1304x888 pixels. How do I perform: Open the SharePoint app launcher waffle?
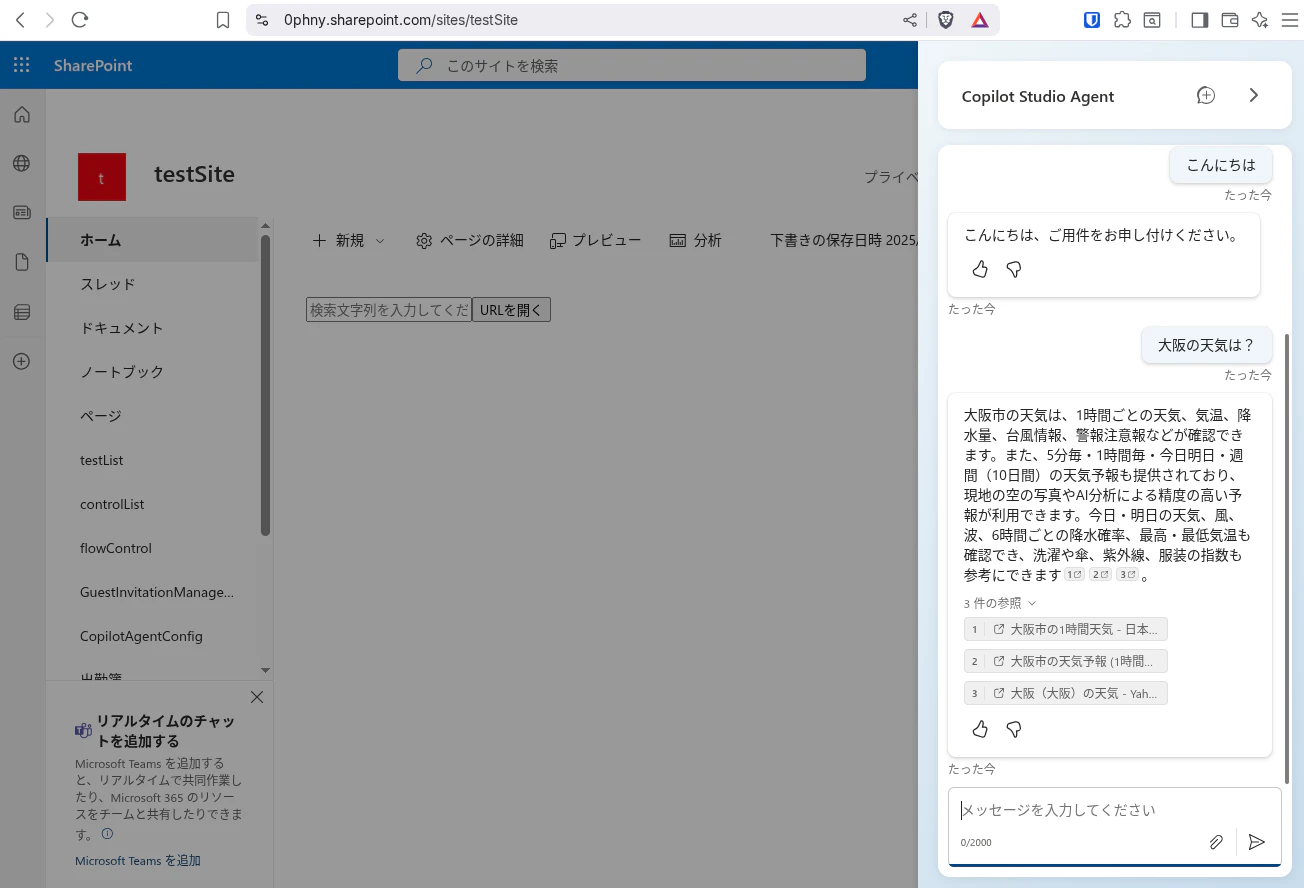(22, 66)
